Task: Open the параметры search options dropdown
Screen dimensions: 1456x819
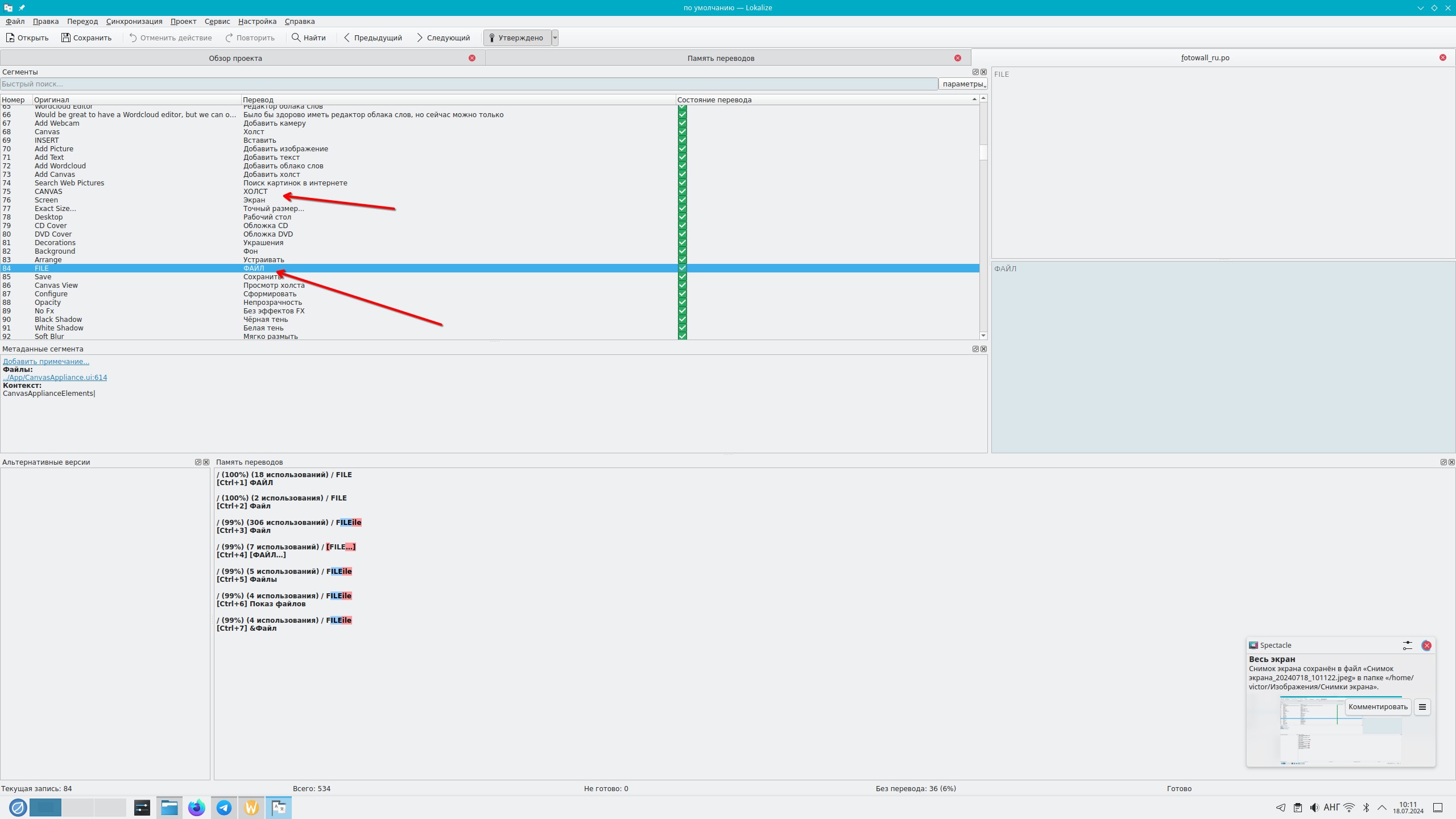Action: pyautogui.click(x=963, y=84)
